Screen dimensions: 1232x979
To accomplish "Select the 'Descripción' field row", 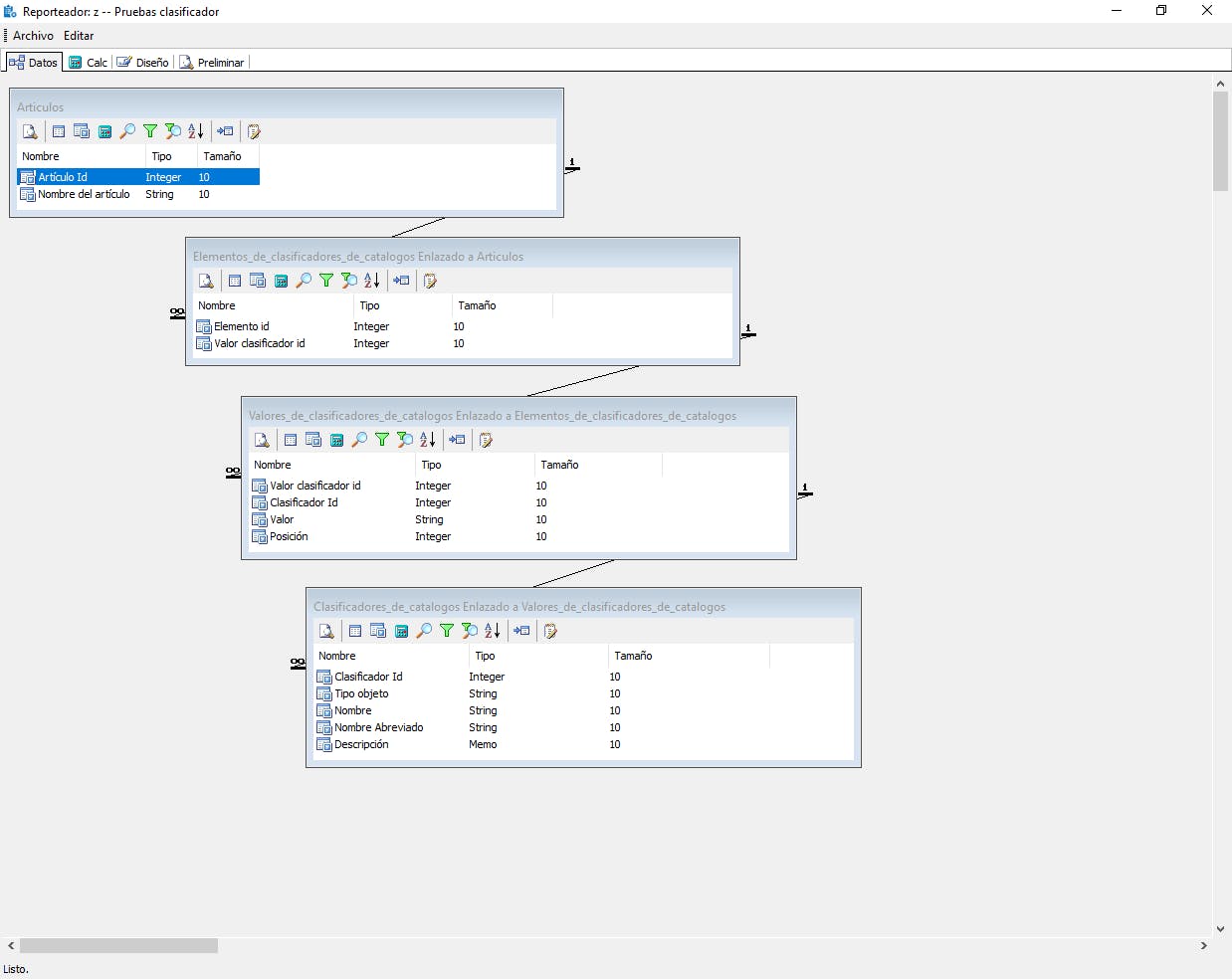I will pyautogui.click(x=541, y=744).
